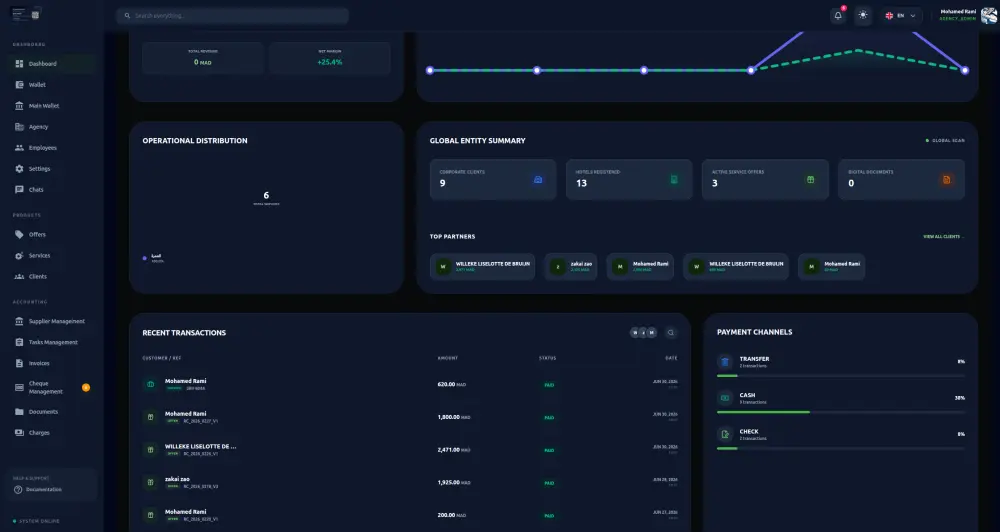Click the Charges sidebar icon
The width and height of the screenshot is (1000, 532).
click(19, 432)
